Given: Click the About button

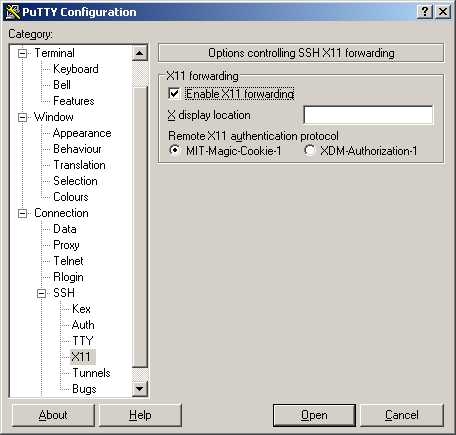Looking at the screenshot, I should click(x=53, y=415).
